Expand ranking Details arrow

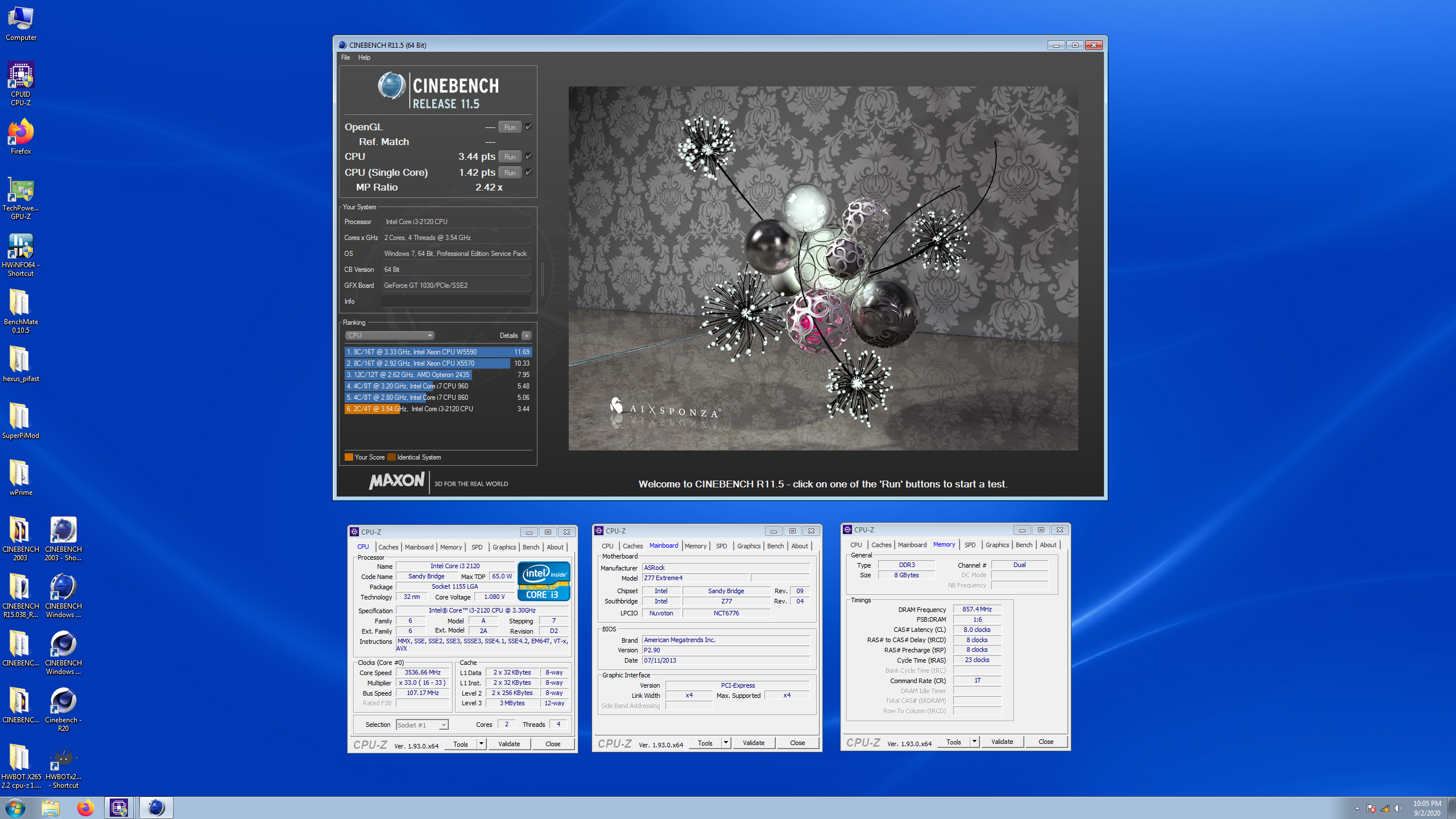click(x=527, y=336)
